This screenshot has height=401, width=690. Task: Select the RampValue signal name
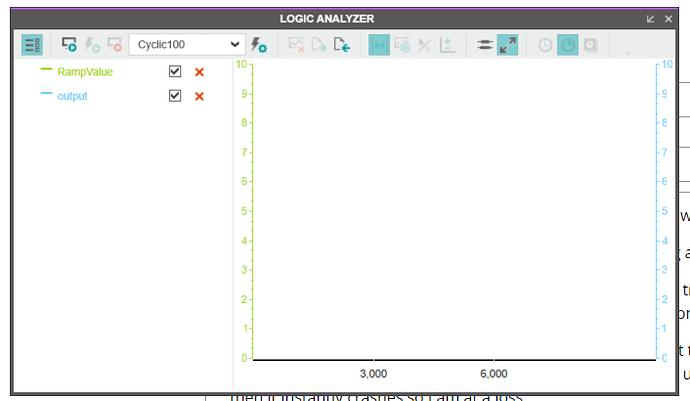tap(85, 72)
